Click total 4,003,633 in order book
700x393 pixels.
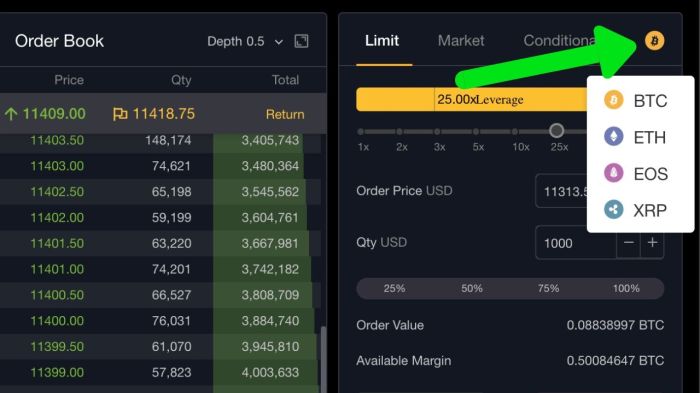[x=270, y=372]
